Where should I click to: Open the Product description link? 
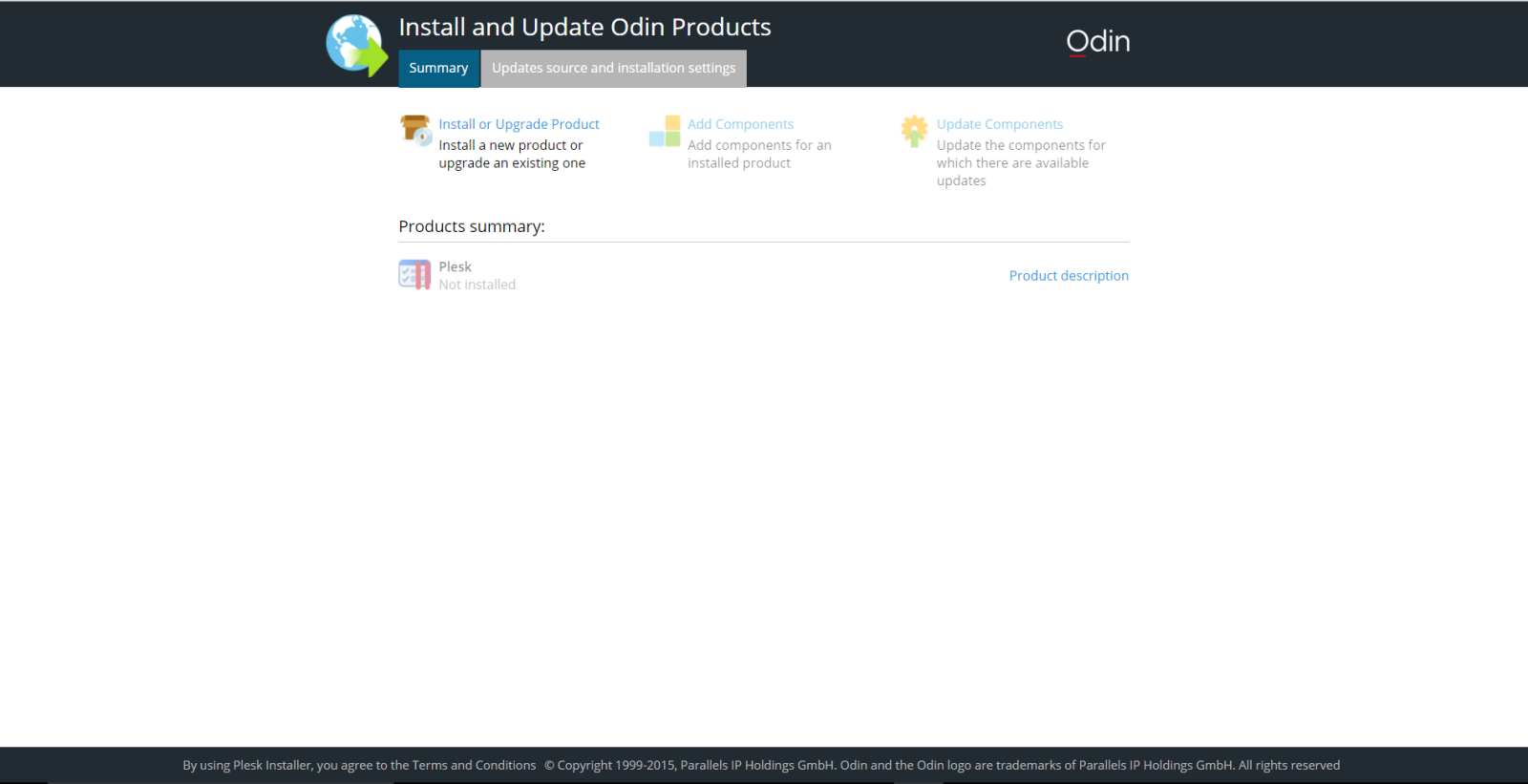click(x=1069, y=275)
